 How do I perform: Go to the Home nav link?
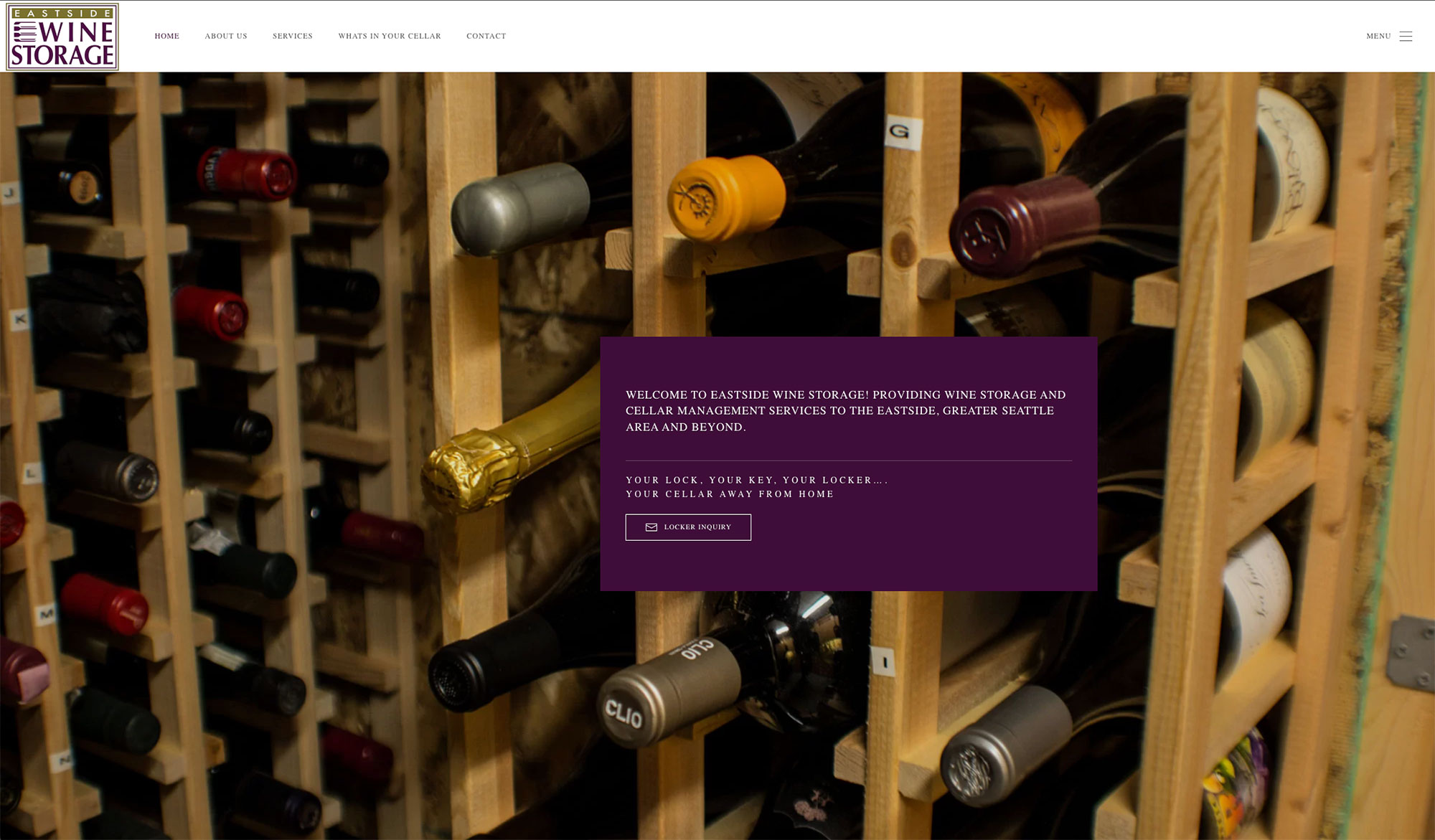point(166,36)
